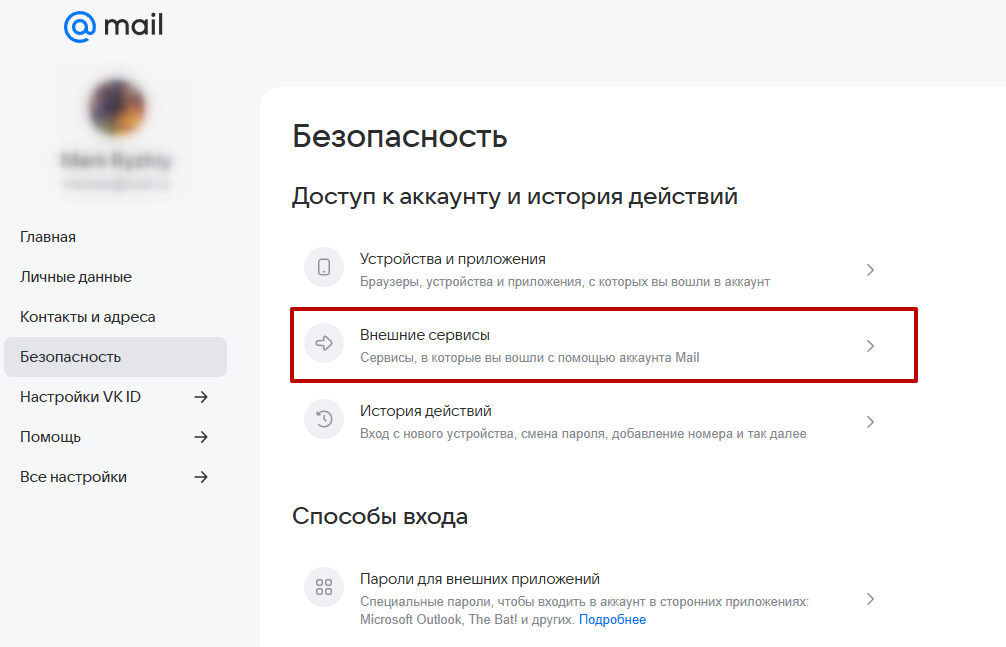Click the user profile avatar
The image size is (1006, 647).
[117, 107]
